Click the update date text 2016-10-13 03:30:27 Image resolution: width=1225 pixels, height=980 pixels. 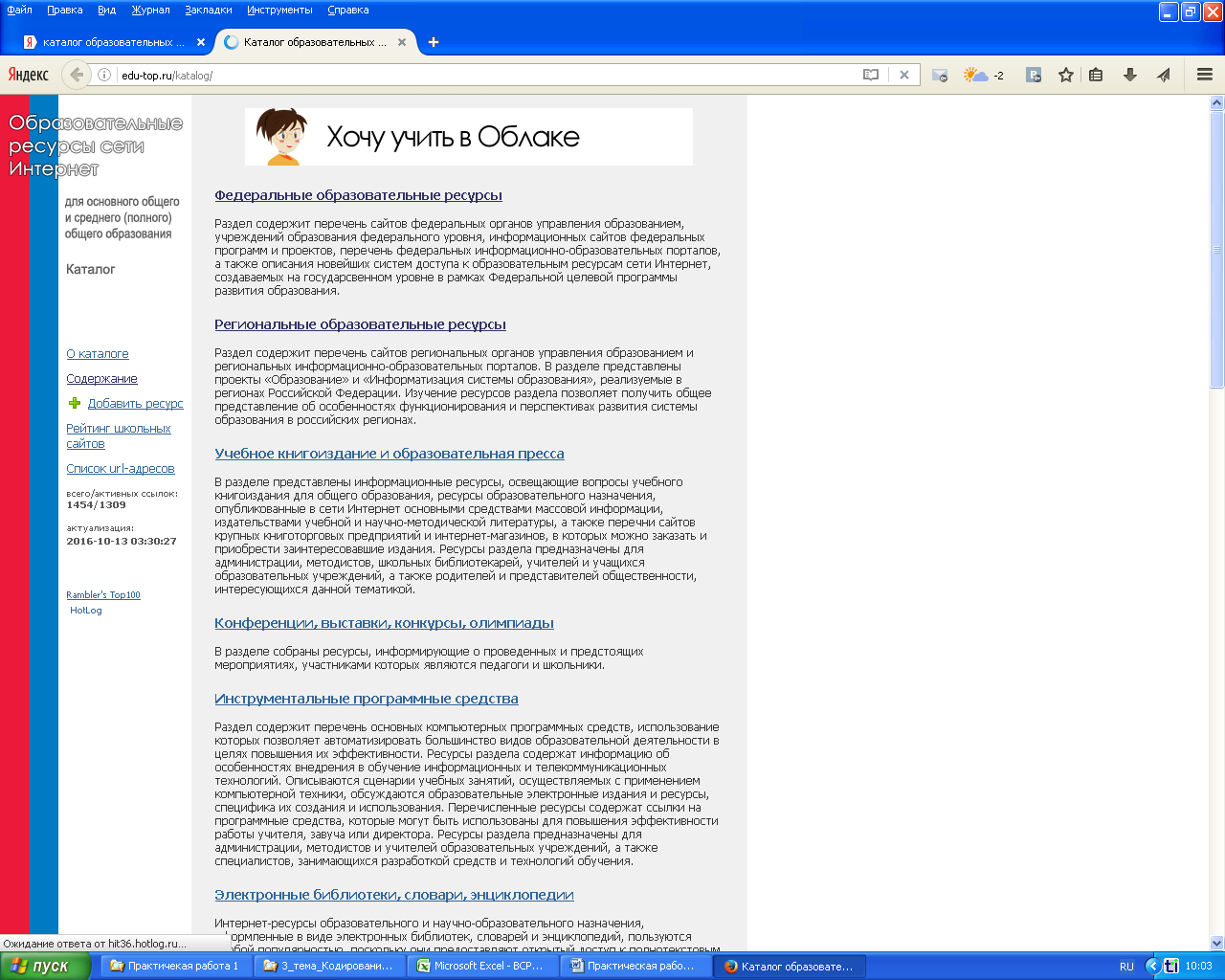pos(122,542)
